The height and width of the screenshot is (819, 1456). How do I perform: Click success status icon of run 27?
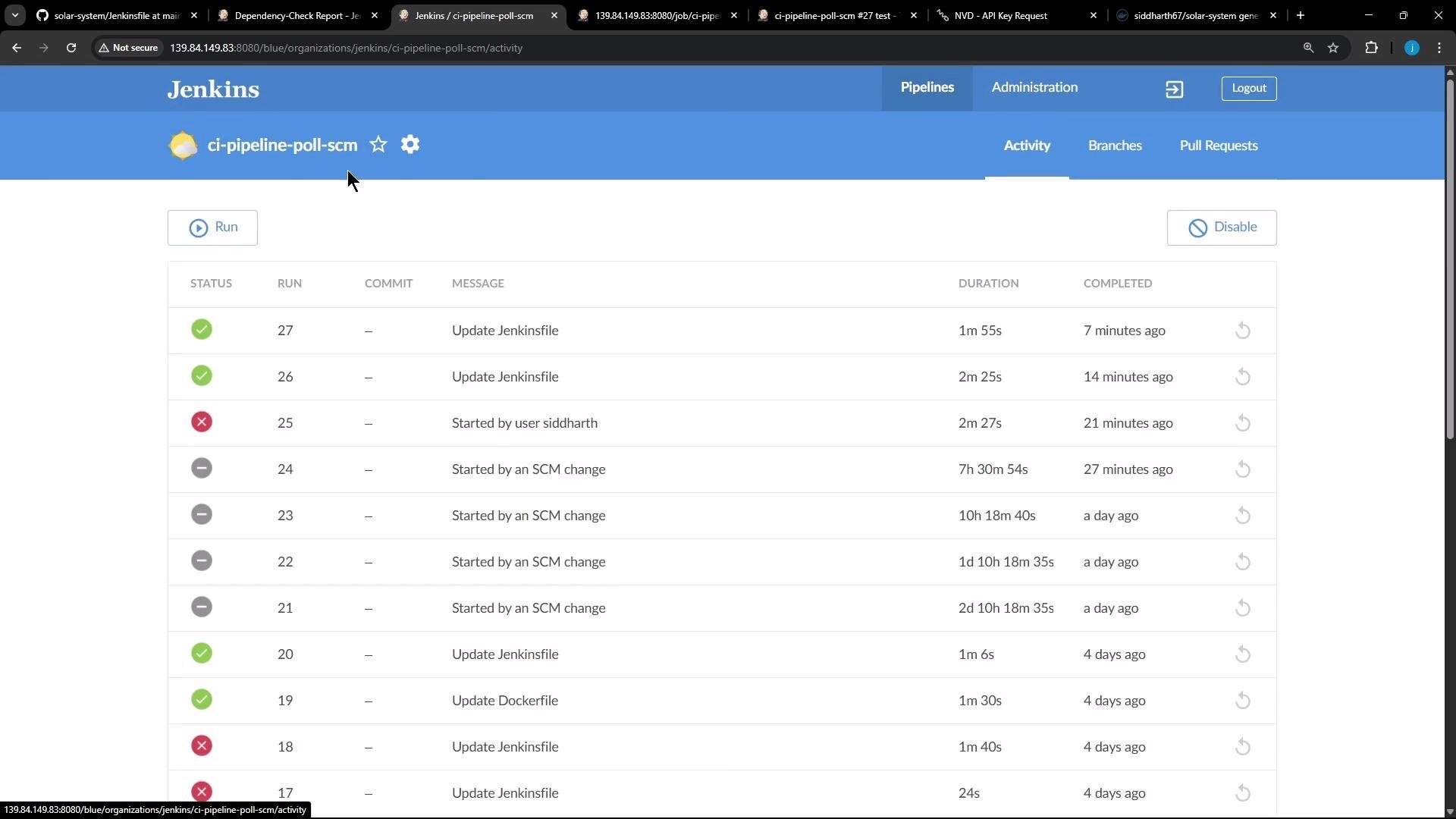pyautogui.click(x=202, y=329)
